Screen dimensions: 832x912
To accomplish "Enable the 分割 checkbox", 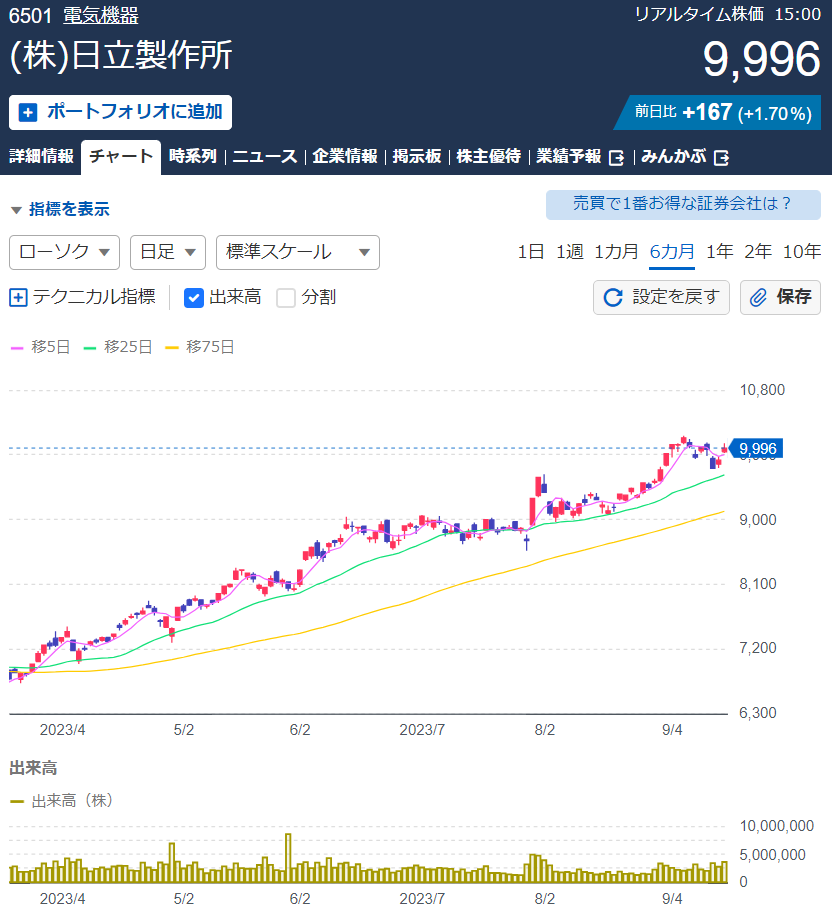I will point(286,298).
